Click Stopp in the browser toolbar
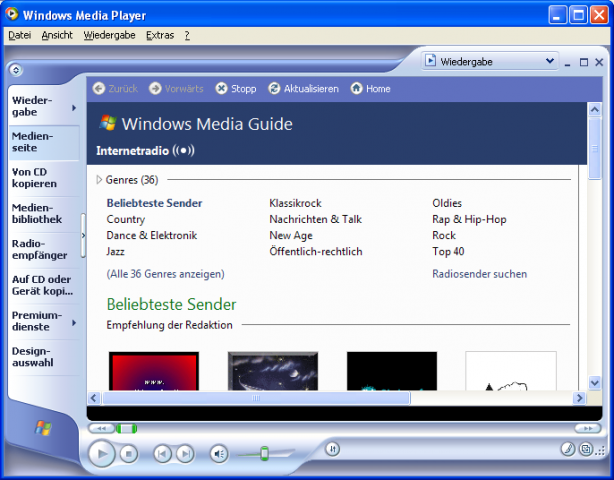Image resolution: width=614 pixels, height=480 pixels. [x=236, y=88]
